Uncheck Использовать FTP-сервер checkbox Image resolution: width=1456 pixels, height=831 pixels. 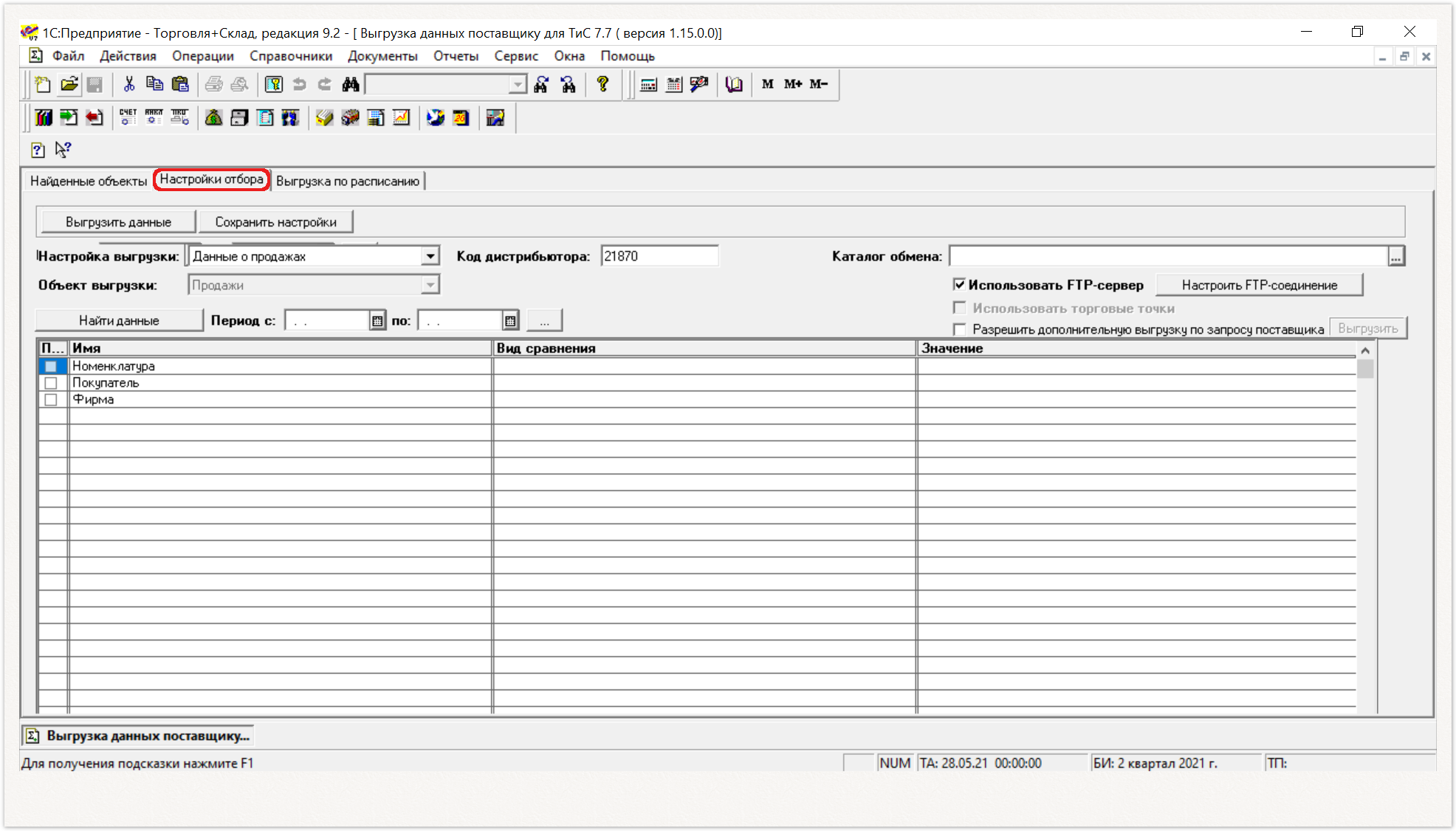click(959, 284)
